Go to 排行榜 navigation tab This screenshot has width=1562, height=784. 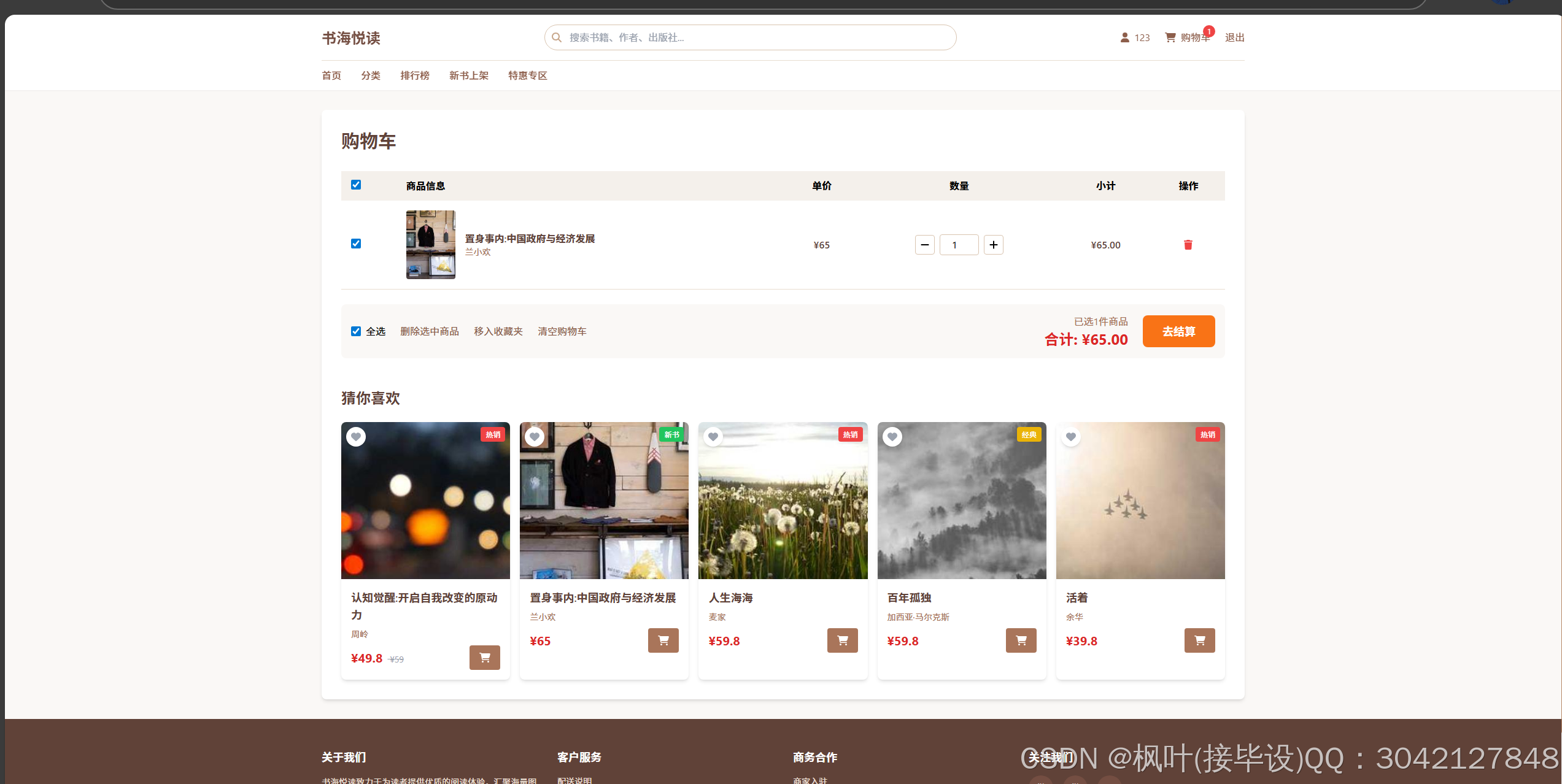(x=415, y=75)
